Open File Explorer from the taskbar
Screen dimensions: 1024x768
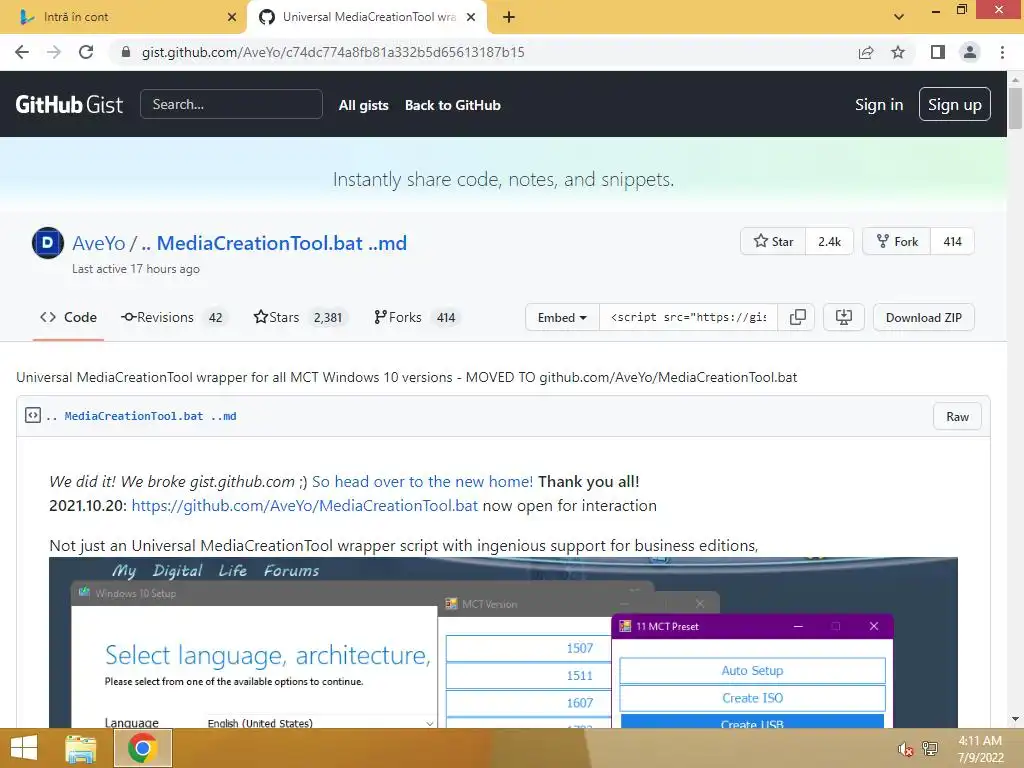click(81, 748)
